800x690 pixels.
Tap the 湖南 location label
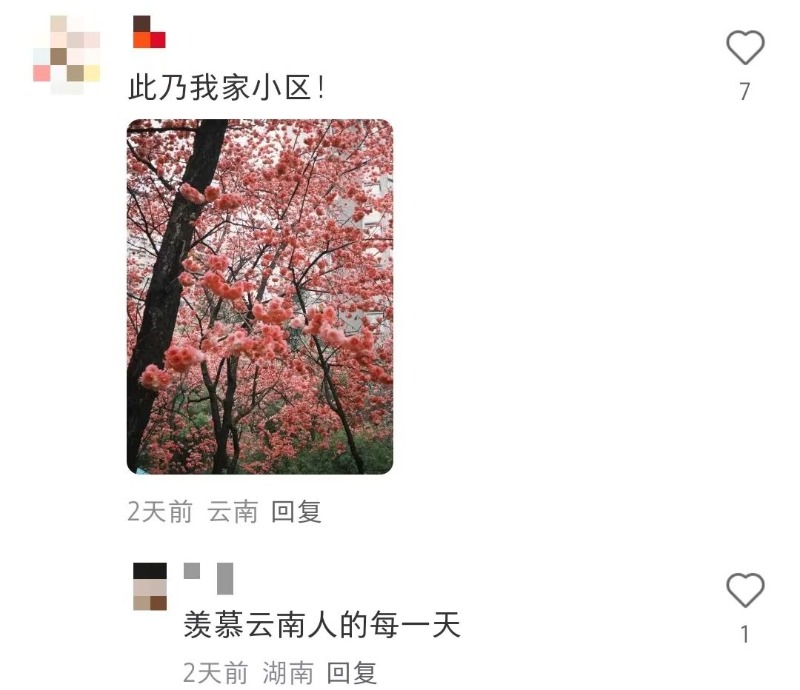[288, 673]
